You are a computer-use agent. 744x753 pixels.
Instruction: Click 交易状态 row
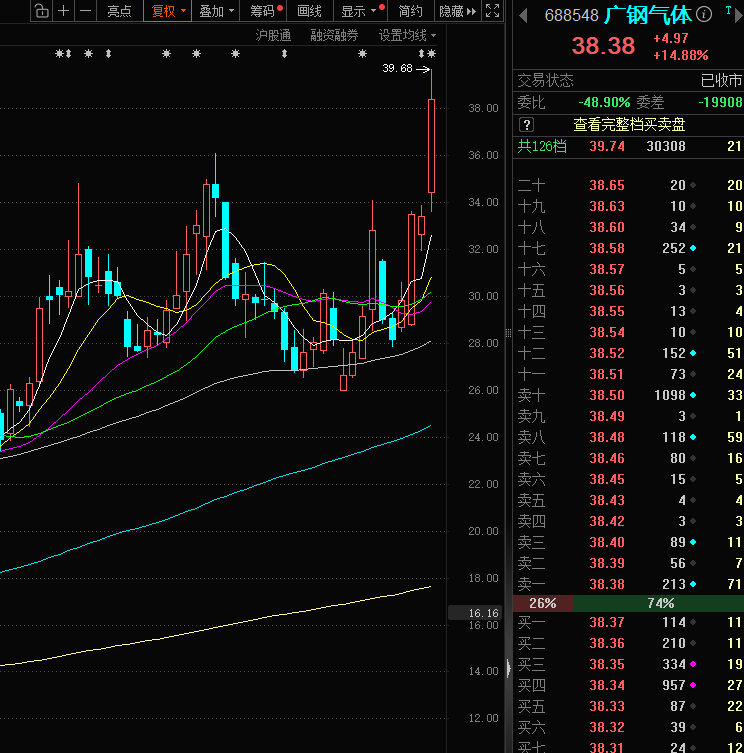point(629,81)
